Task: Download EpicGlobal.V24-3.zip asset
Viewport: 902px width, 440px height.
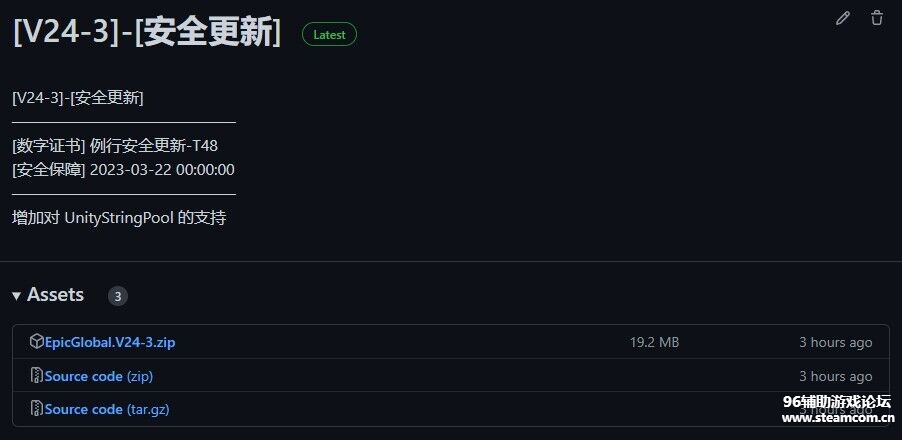Action: click(x=110, y=342)
